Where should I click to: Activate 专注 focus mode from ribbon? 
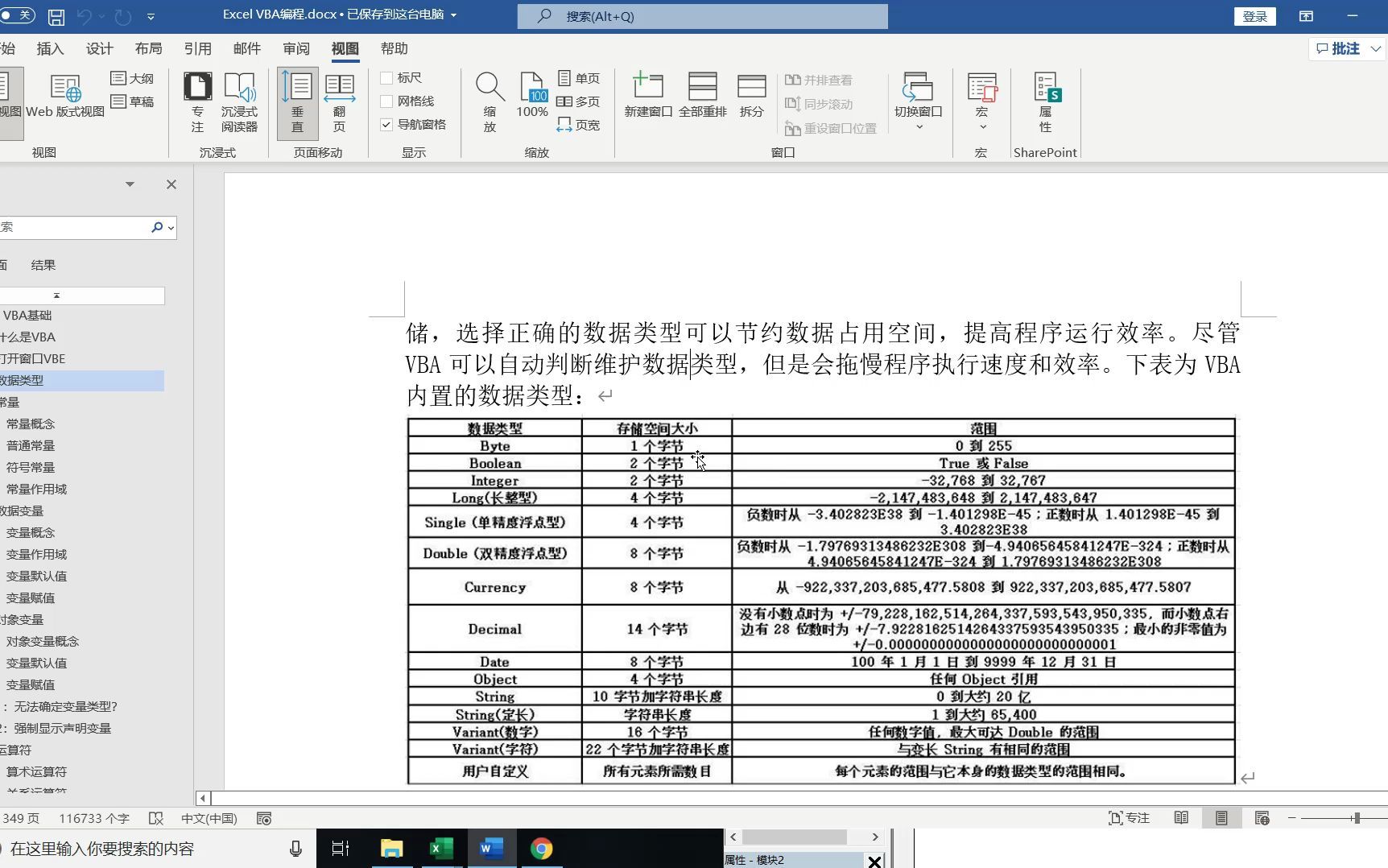click(x=197, y=101)
